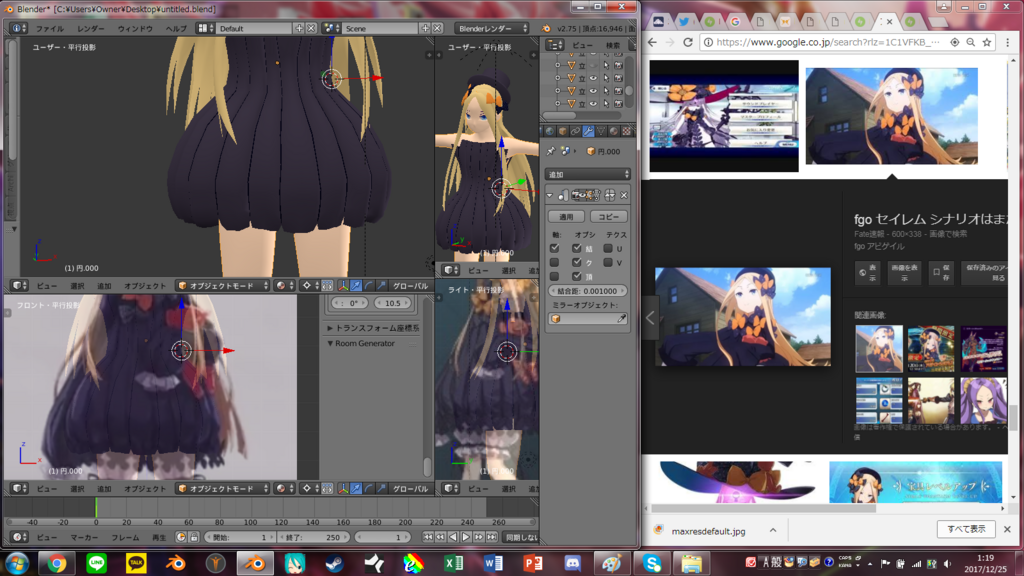Click the timeline end frame 250 field
The height and width of the screenshot is (576, 1024).
pyautogui.click(x=313, y=537)
